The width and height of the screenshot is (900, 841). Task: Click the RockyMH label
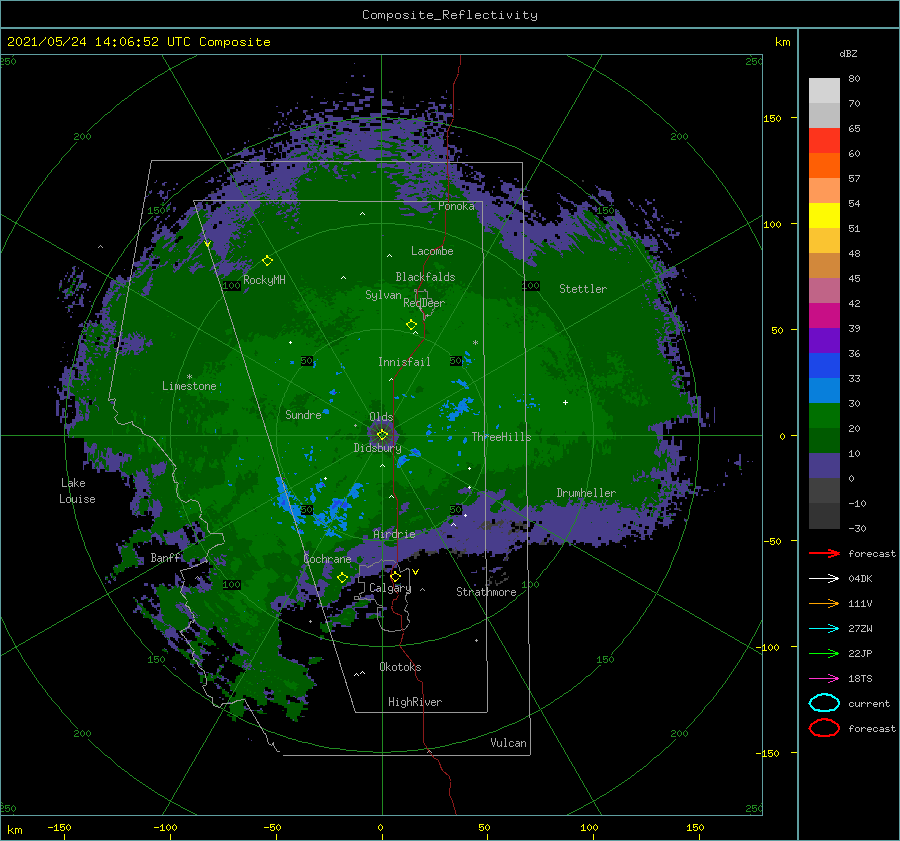264,280
